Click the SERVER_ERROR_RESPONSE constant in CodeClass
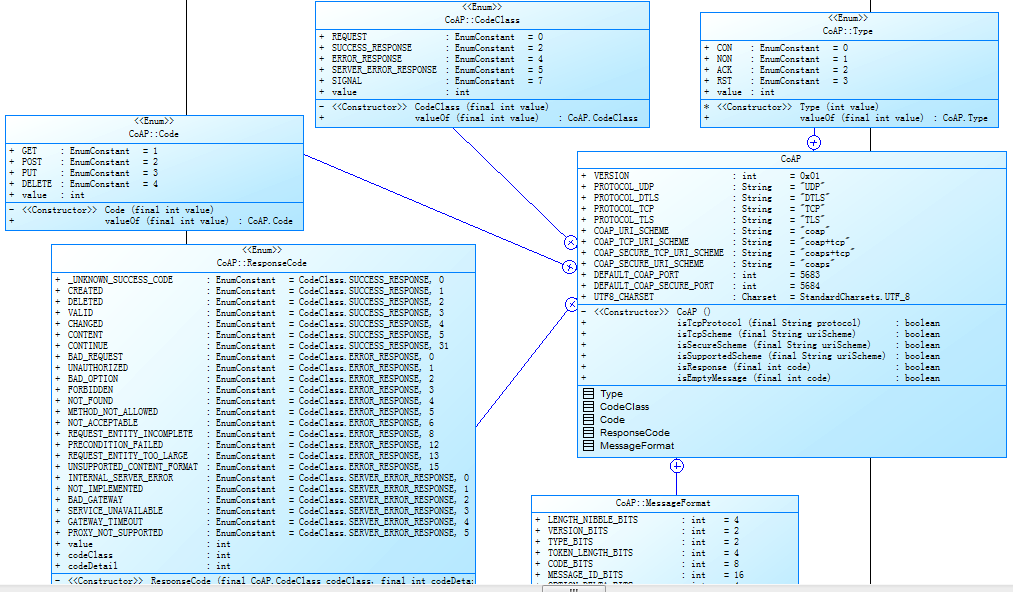The height and width of the screenshot is (592, 1013). coord(431,70)
